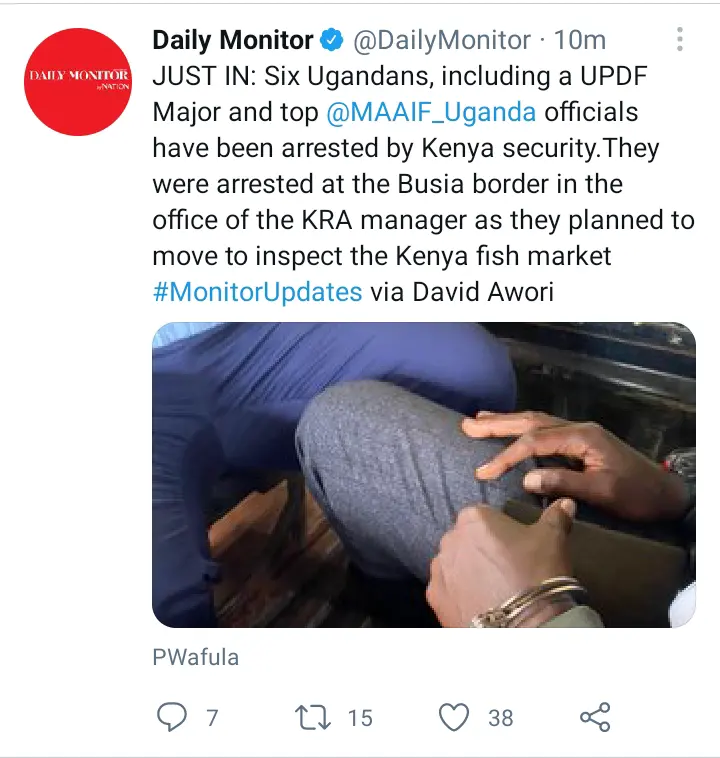
Task: Open the @DailyMonitor handle
Action: 442,40
